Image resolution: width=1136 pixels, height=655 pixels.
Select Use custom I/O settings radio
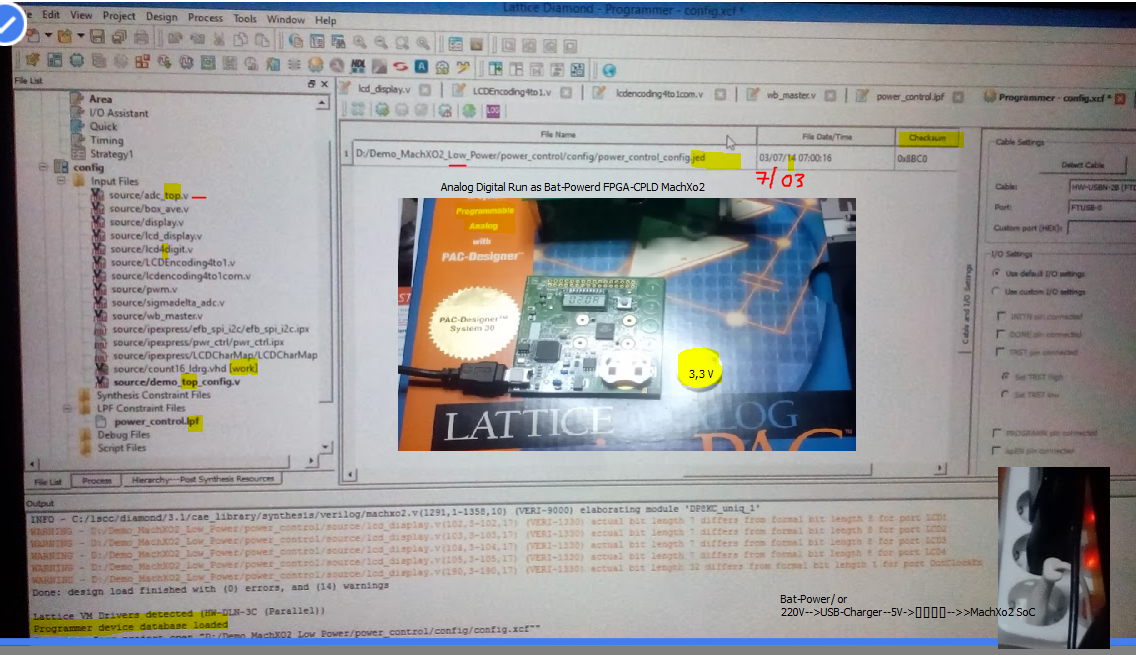[996, 291]
